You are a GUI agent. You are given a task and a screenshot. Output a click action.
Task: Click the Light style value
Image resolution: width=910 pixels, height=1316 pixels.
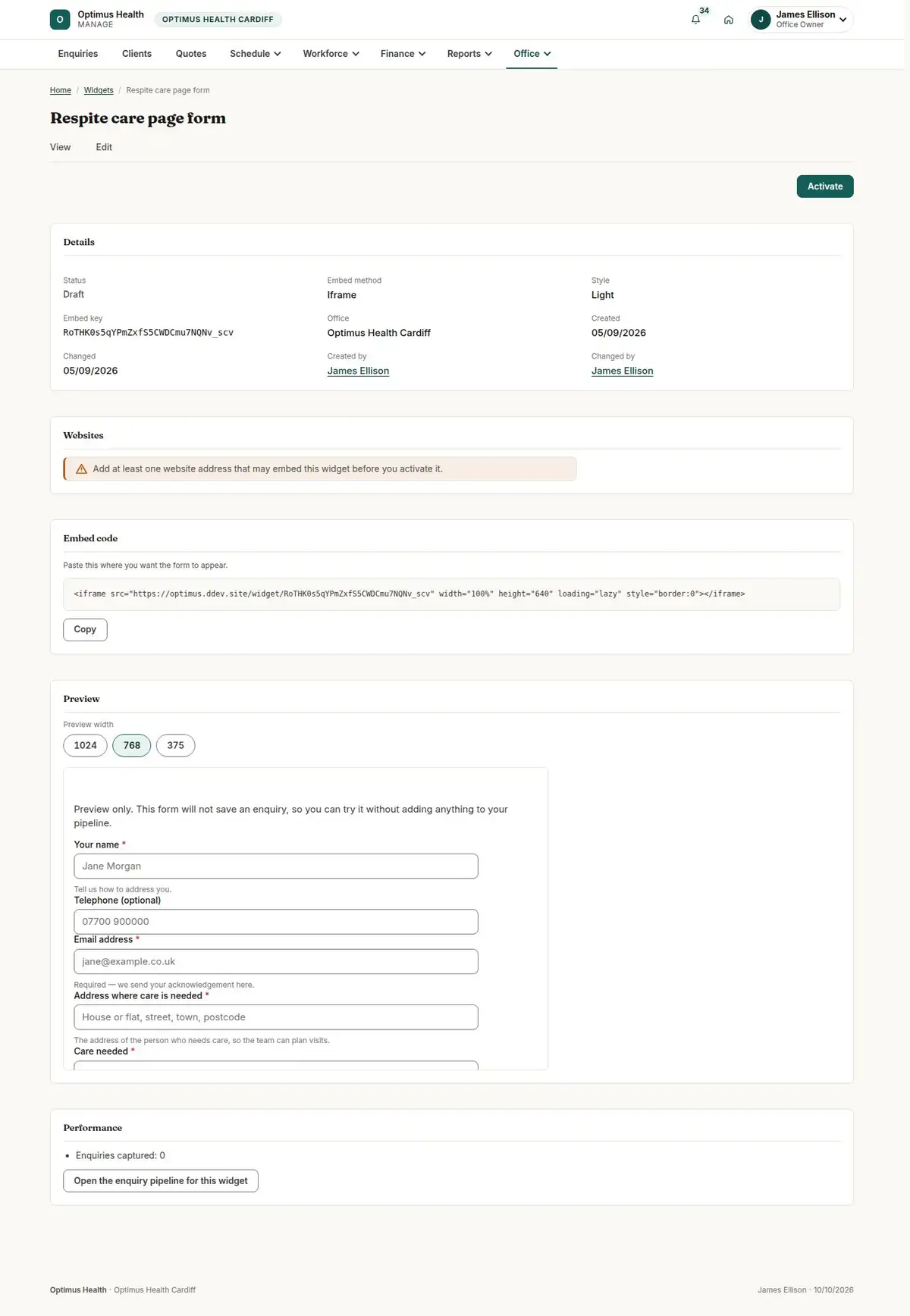(603, 295)
